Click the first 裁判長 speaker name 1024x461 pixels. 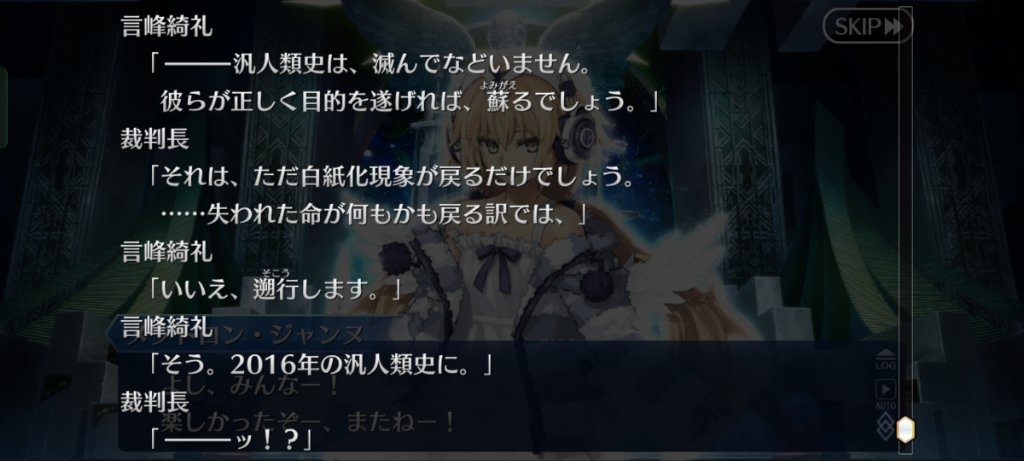click(155, 139)
